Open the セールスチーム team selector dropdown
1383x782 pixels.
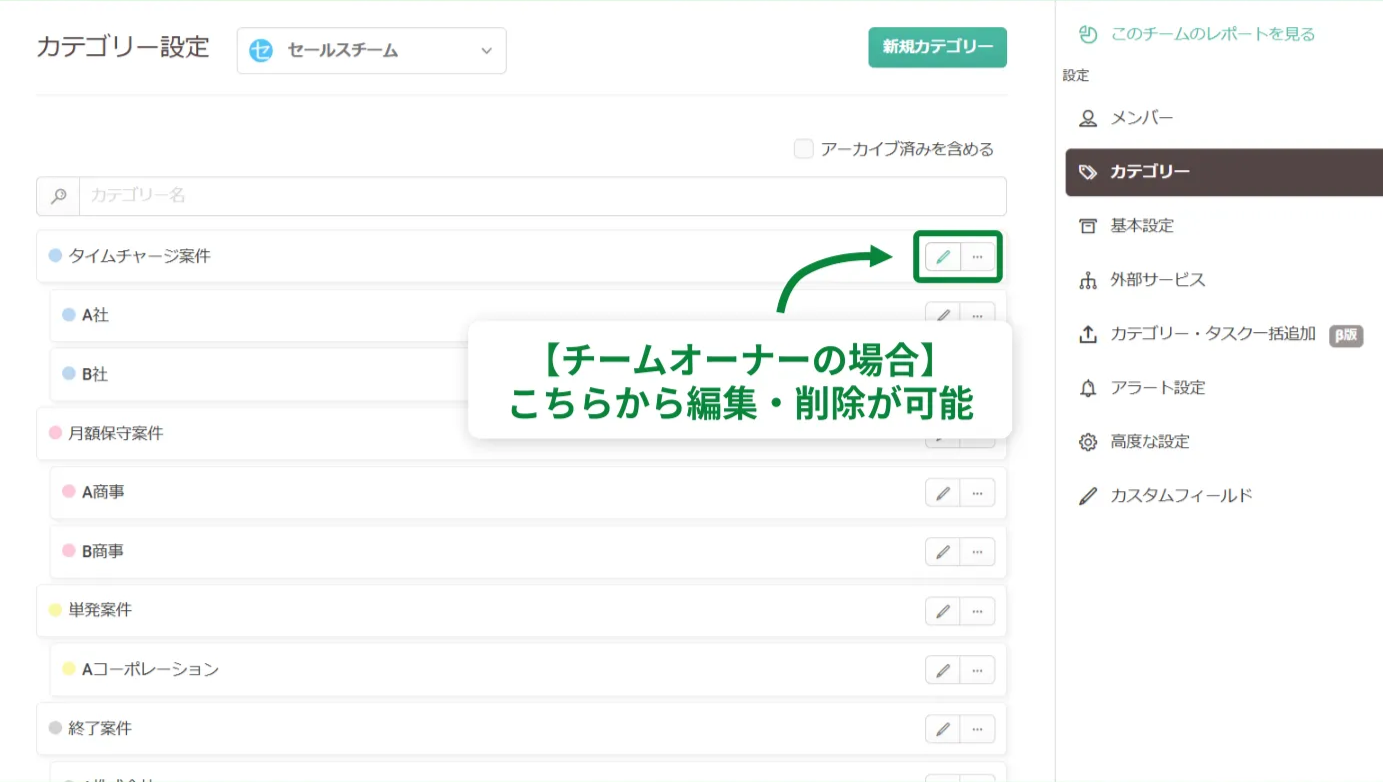(x=371, y=50)
